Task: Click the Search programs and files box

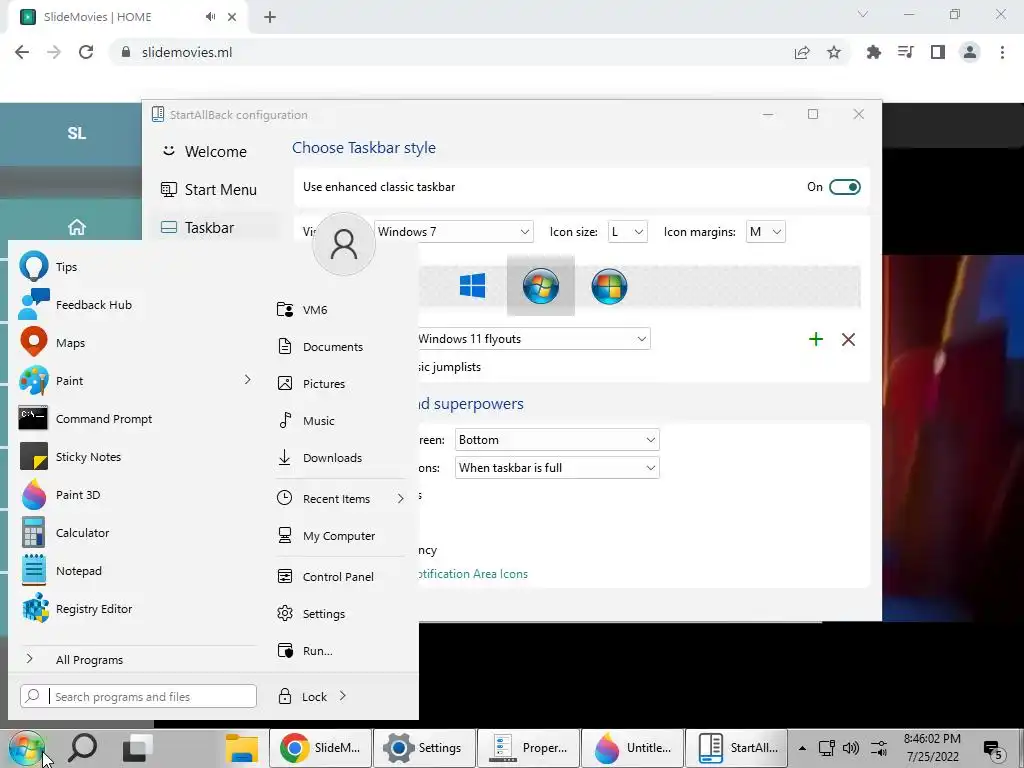Action: coord(138,696)
